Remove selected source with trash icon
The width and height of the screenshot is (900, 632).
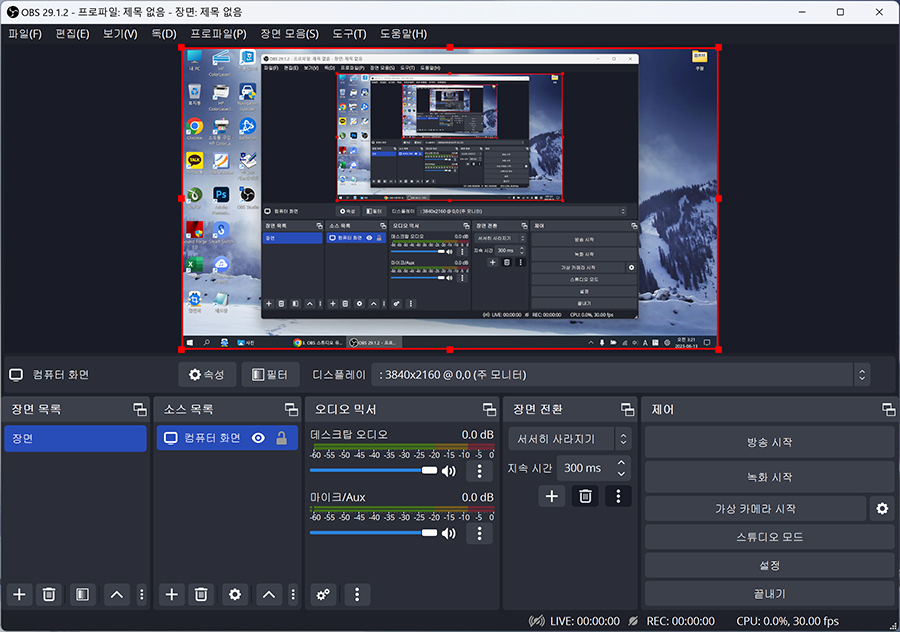pyautogui.click(x=201, y=594)
